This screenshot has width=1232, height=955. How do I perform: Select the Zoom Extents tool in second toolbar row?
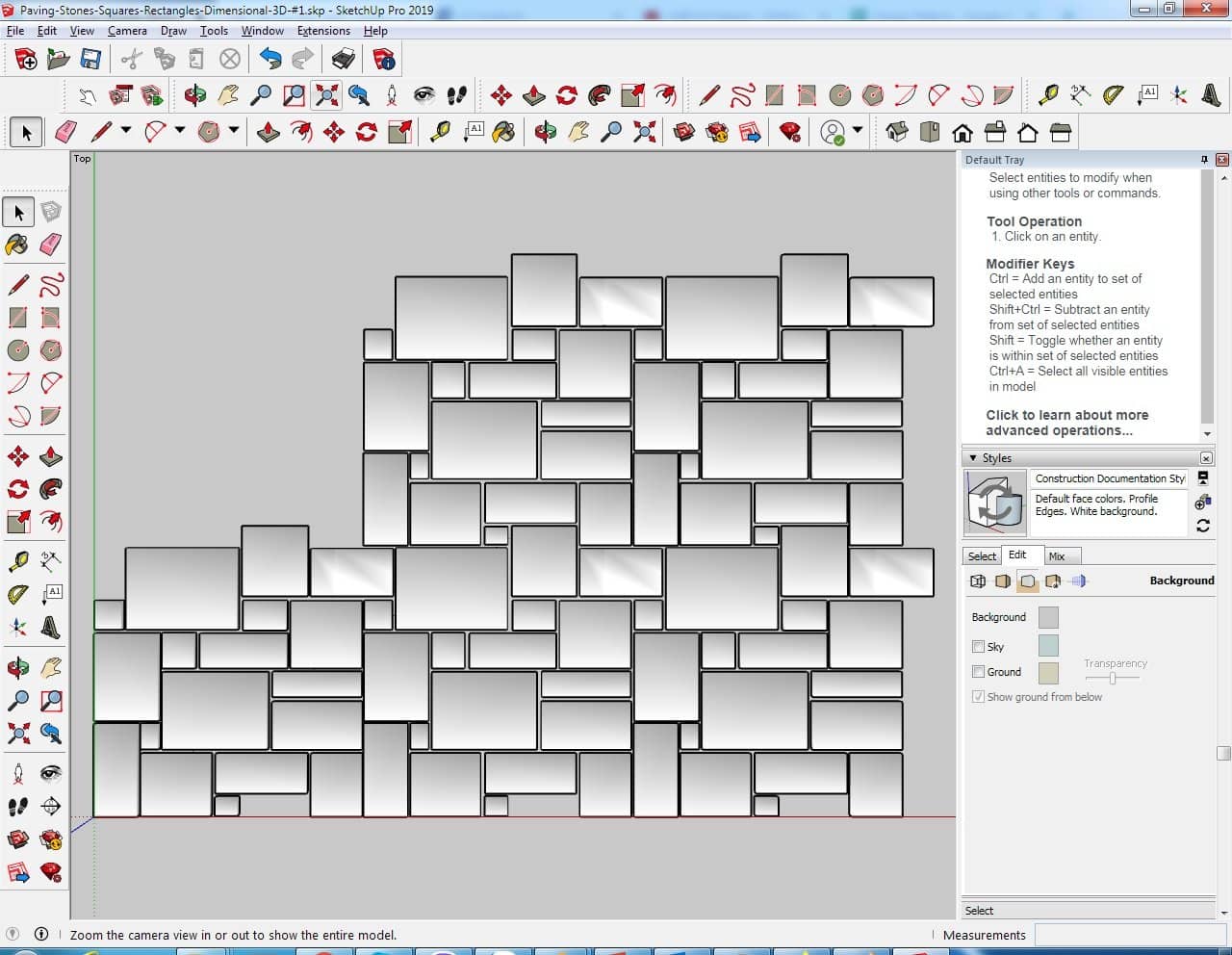327,95
